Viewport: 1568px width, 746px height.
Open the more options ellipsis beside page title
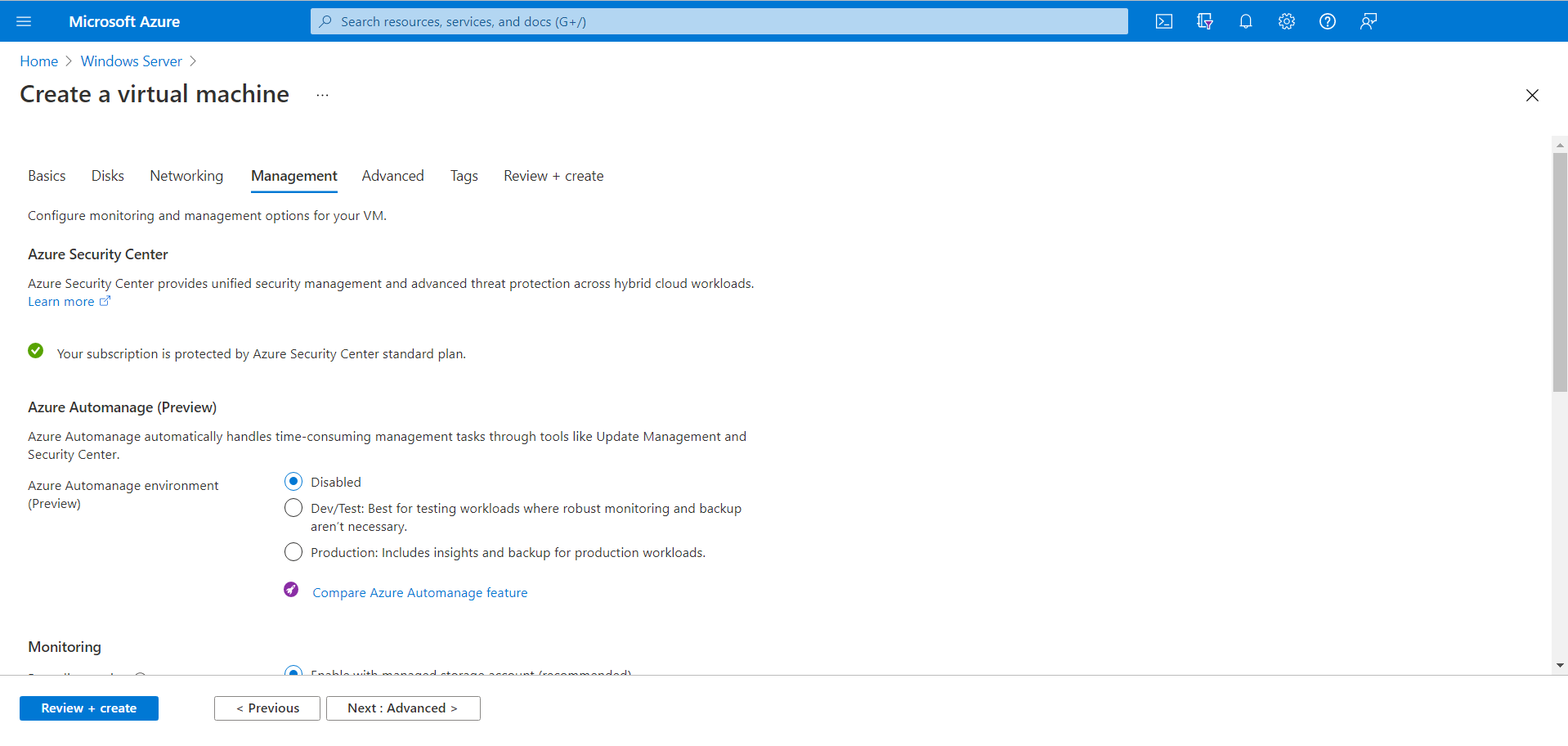(323, 95)
